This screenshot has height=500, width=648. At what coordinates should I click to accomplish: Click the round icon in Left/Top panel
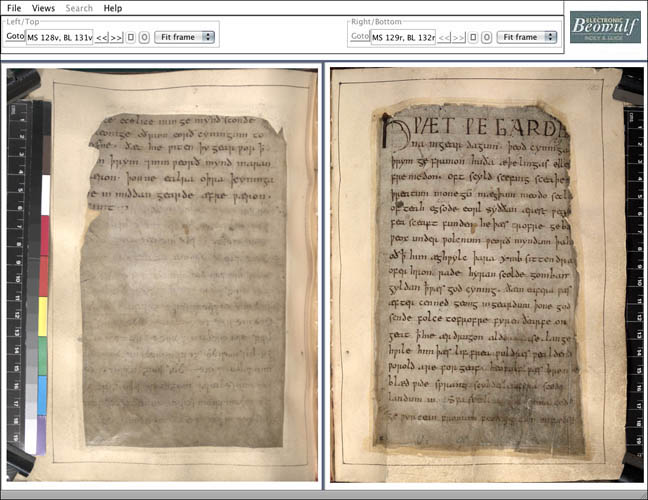coord(144,37)
